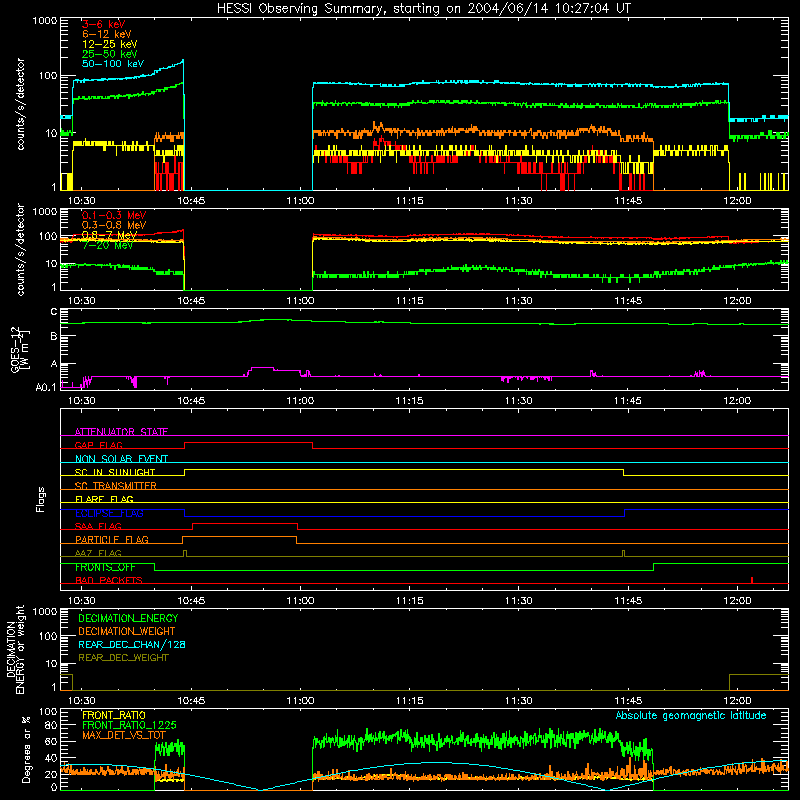Select the green 25-50 keV legend label

pyautogui.click(x=110, y=54)
